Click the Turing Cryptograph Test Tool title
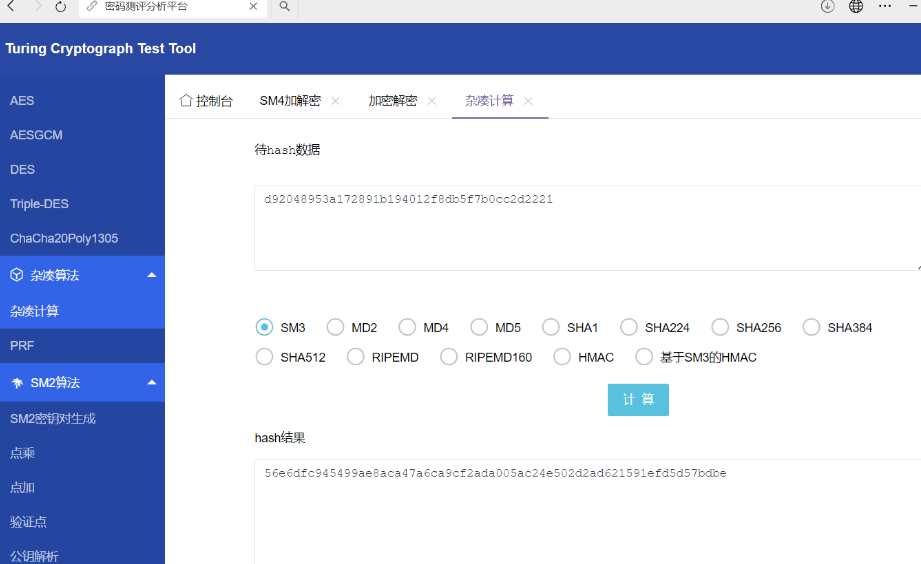The height and width of the screenshot is (564, 921). point(100,49)
